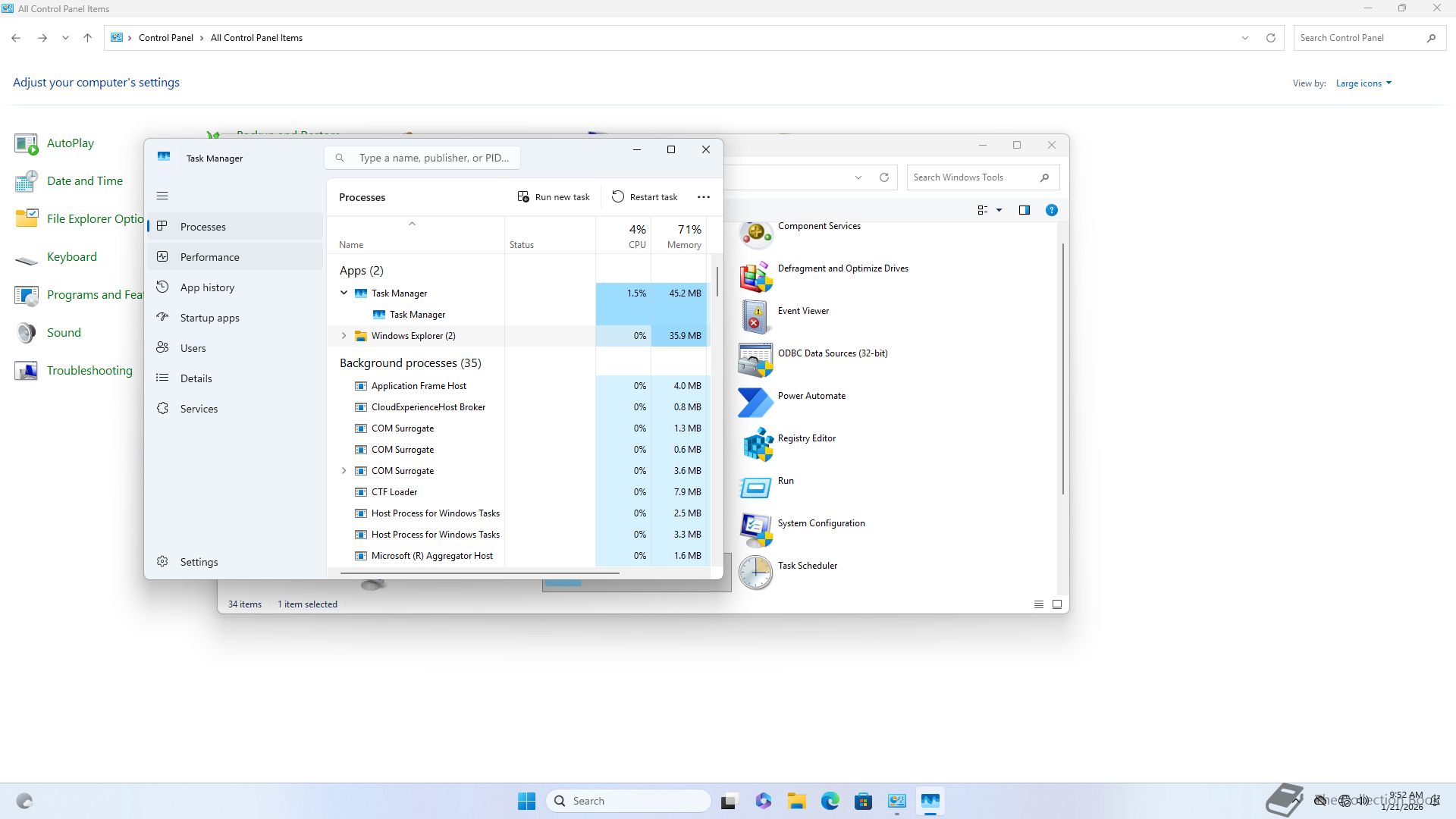Toggle preview pane in Windows Tools

(1025, 210)
